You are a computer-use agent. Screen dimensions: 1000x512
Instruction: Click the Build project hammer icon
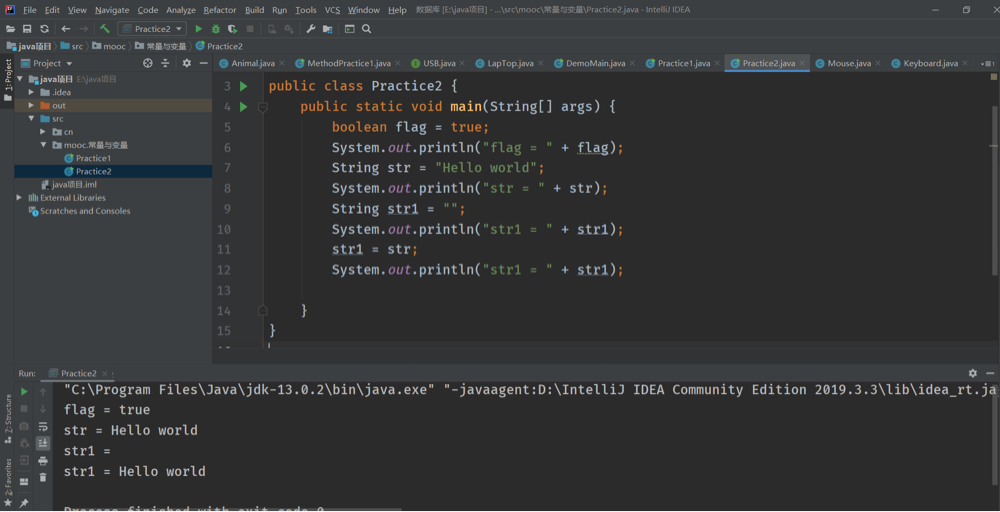coord(104,29)
